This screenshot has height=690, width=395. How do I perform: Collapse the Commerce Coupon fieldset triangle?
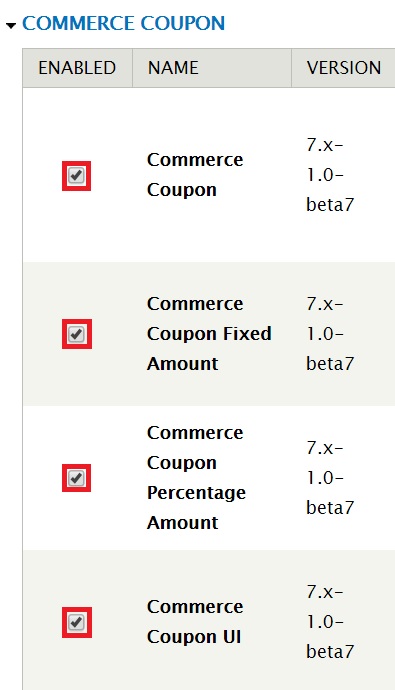[11, 26]
